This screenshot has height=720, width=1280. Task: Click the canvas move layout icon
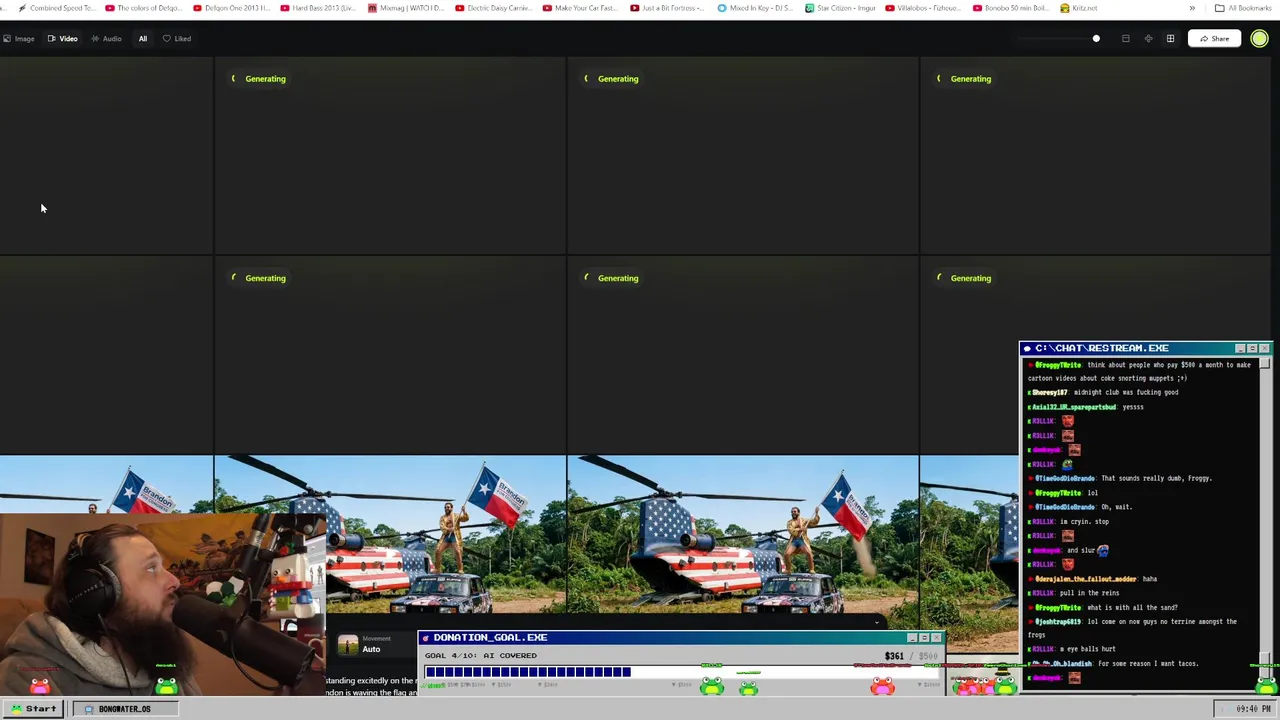1148,39
